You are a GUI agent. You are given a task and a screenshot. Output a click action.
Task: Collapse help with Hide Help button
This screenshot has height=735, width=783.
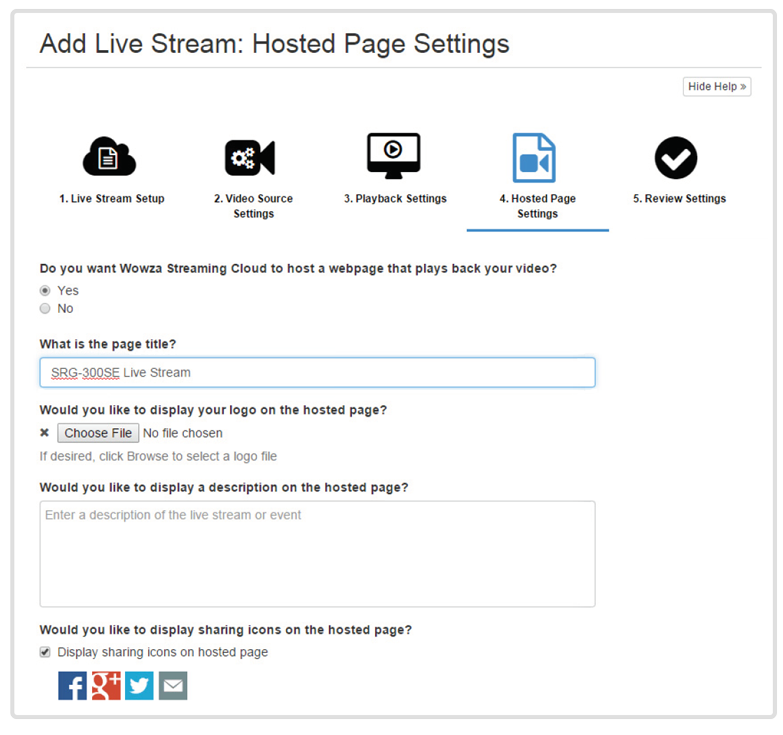717,87
